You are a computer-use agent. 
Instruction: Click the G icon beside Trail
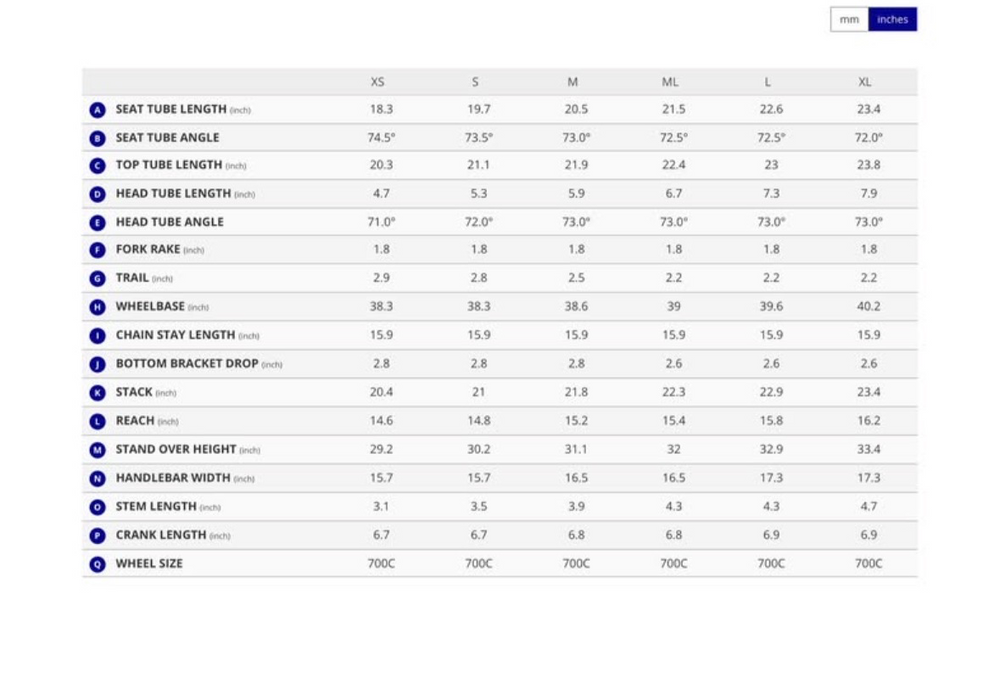[98, 278]
